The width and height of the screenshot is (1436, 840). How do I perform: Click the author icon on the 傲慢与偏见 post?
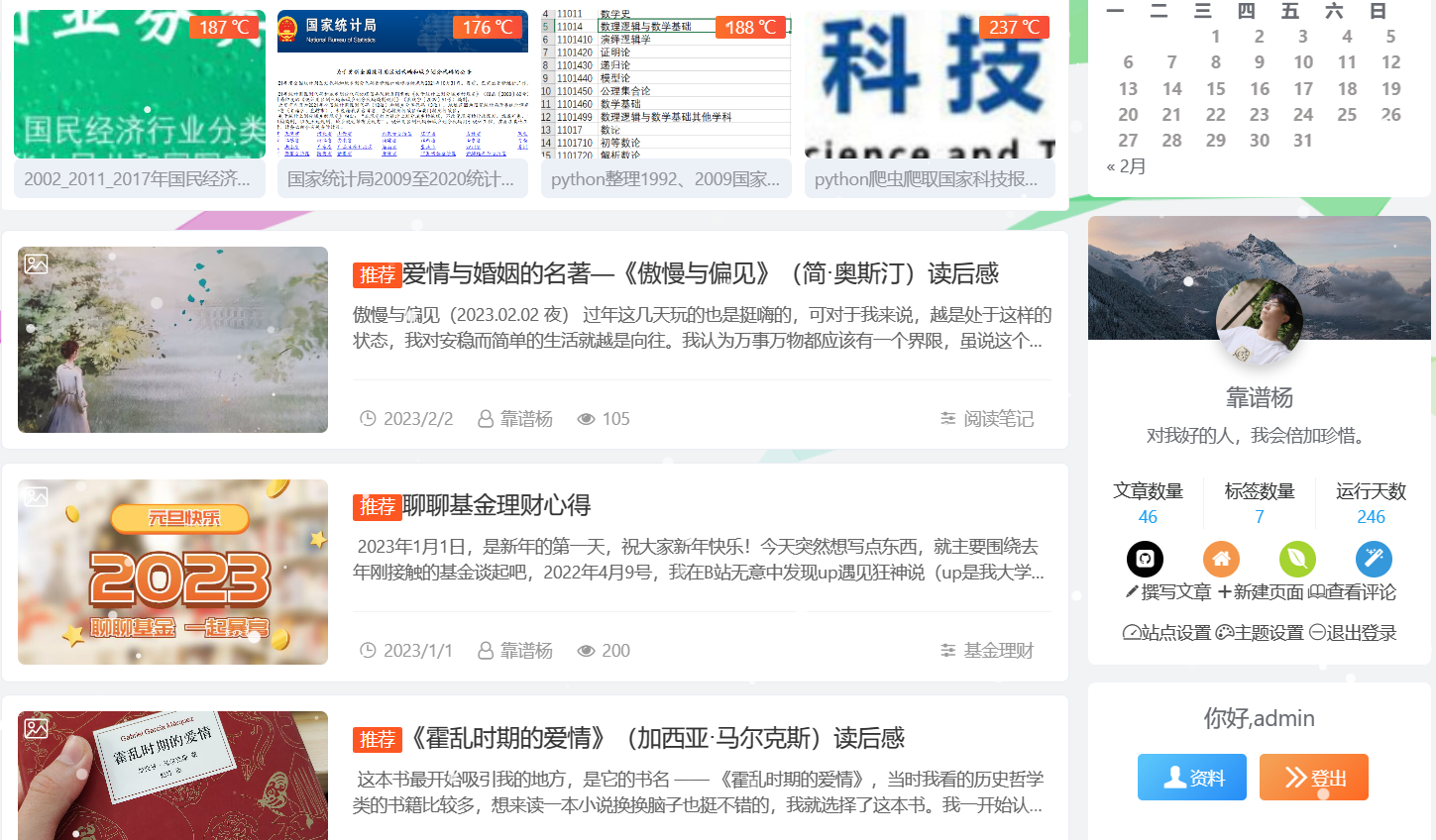point(486,419)
